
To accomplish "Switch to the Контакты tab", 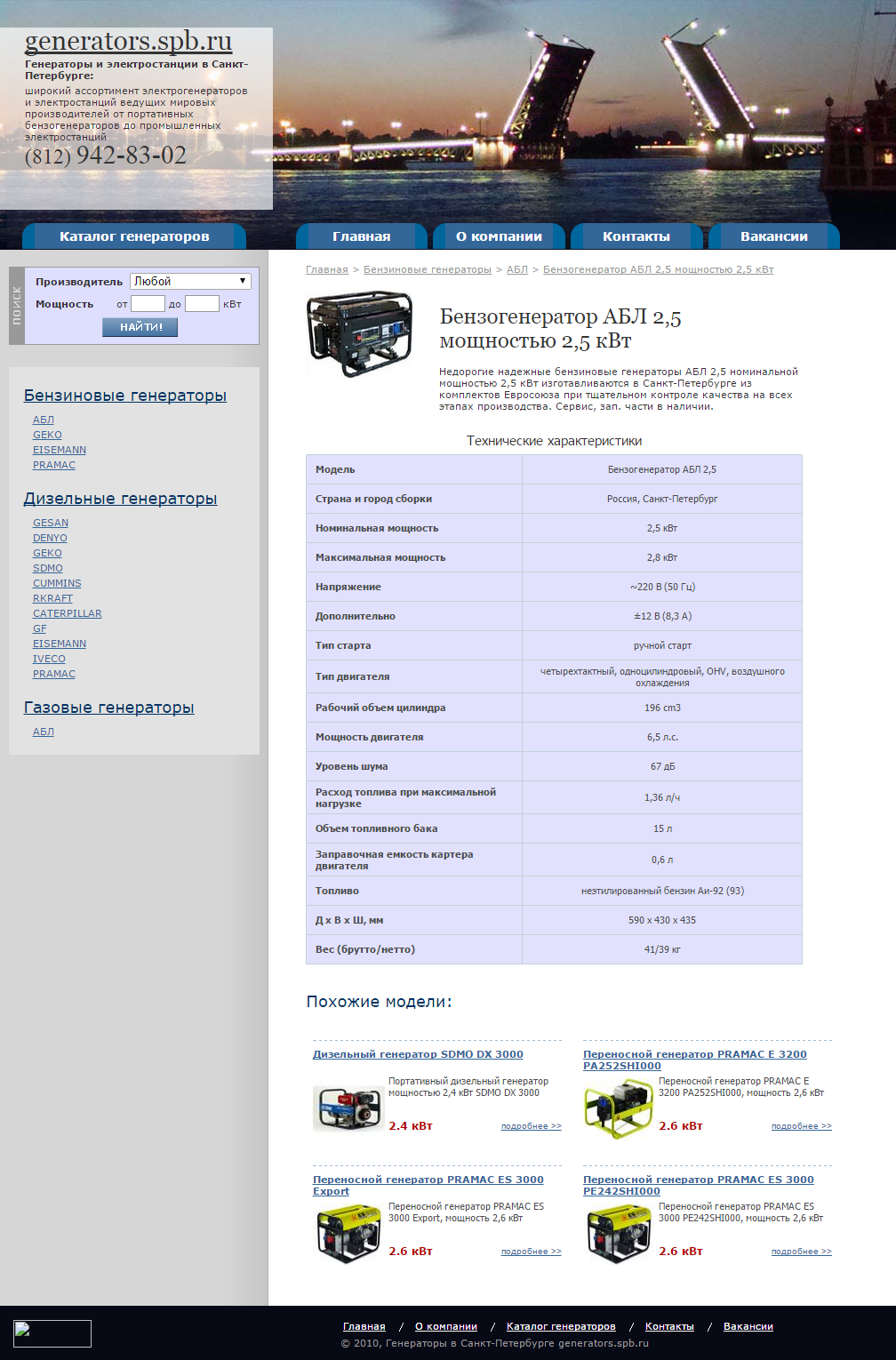I will 636,236.
